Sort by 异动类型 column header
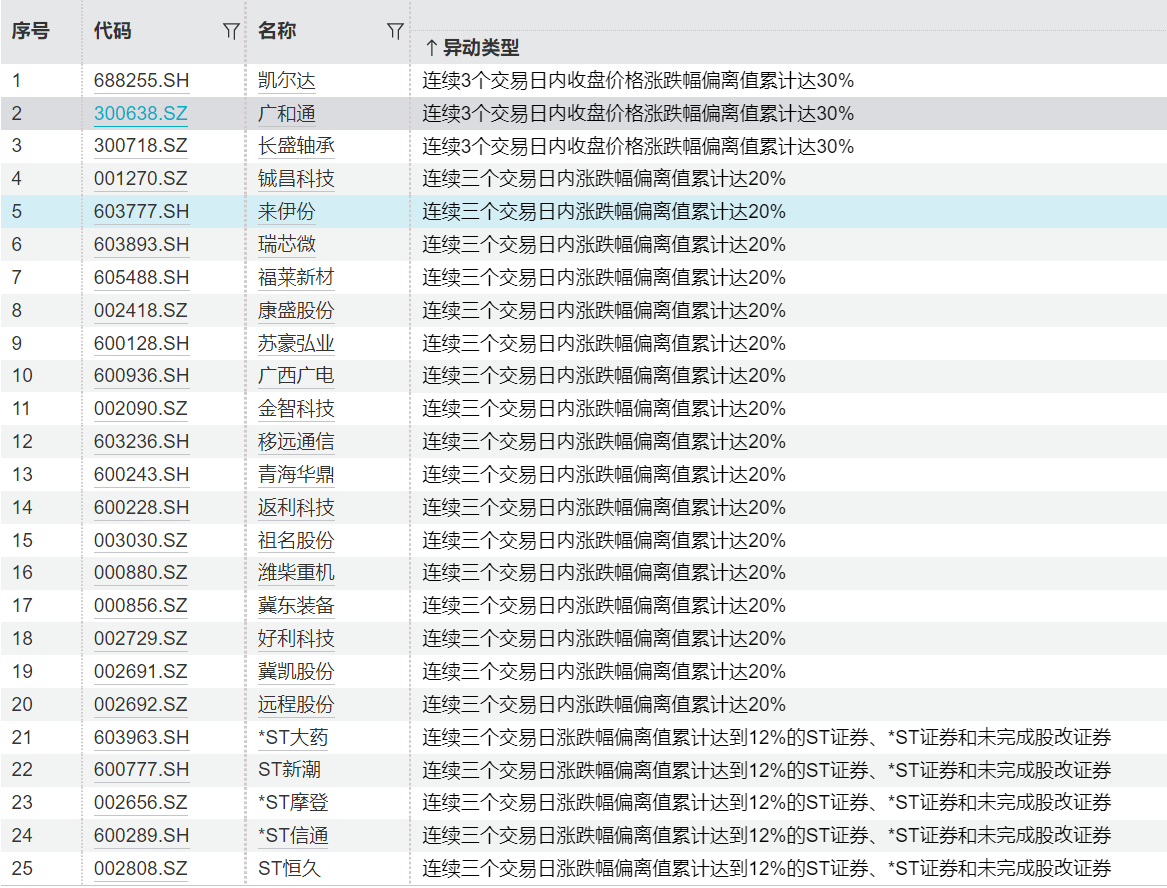This screenshot has width=1167, height=888. (472, 48)
